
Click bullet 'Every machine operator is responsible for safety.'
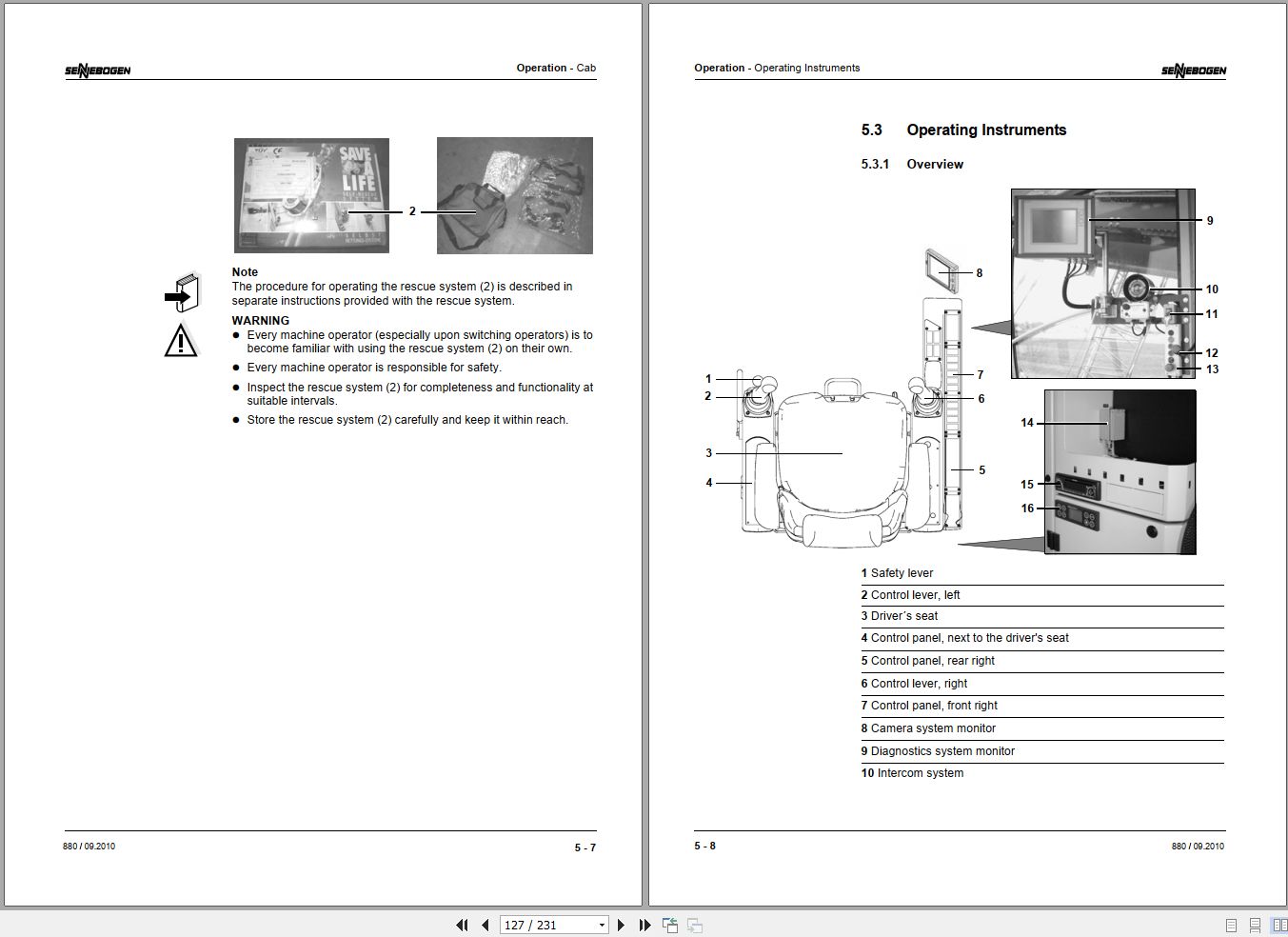point(374,368)
